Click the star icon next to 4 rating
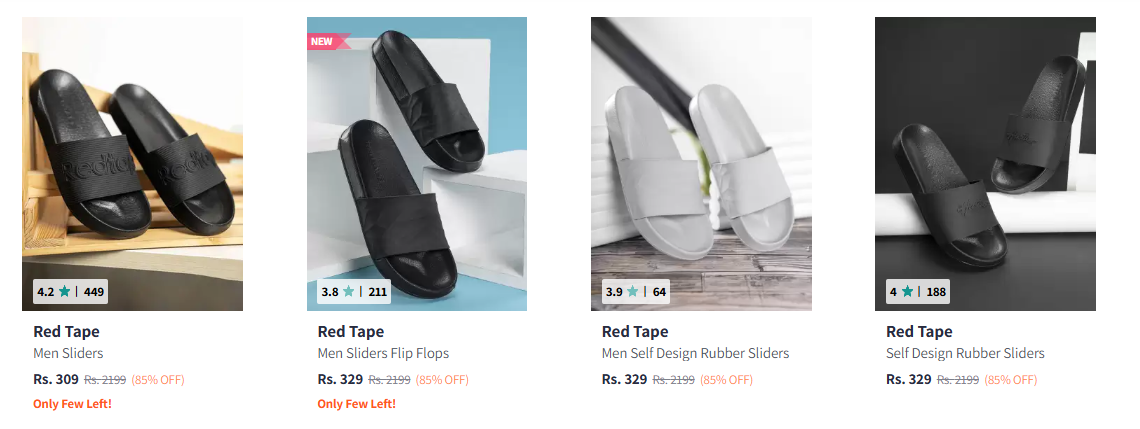 907,292
